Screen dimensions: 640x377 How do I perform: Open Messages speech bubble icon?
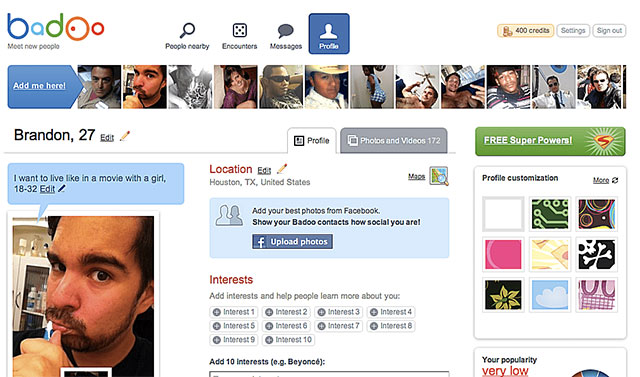pos(285,31)
